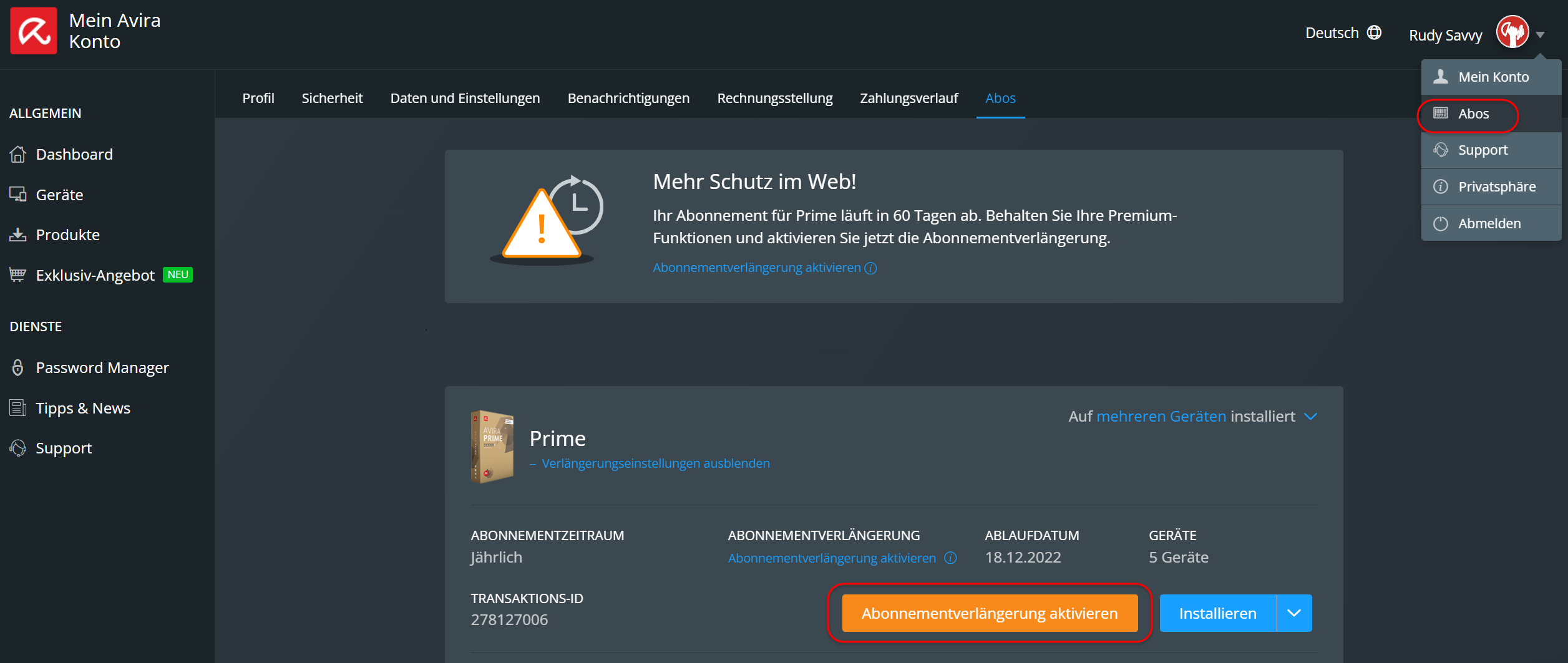1568x663 pixels.
Task: Open the Password Manager lock icon
Action: pos(18,367)
